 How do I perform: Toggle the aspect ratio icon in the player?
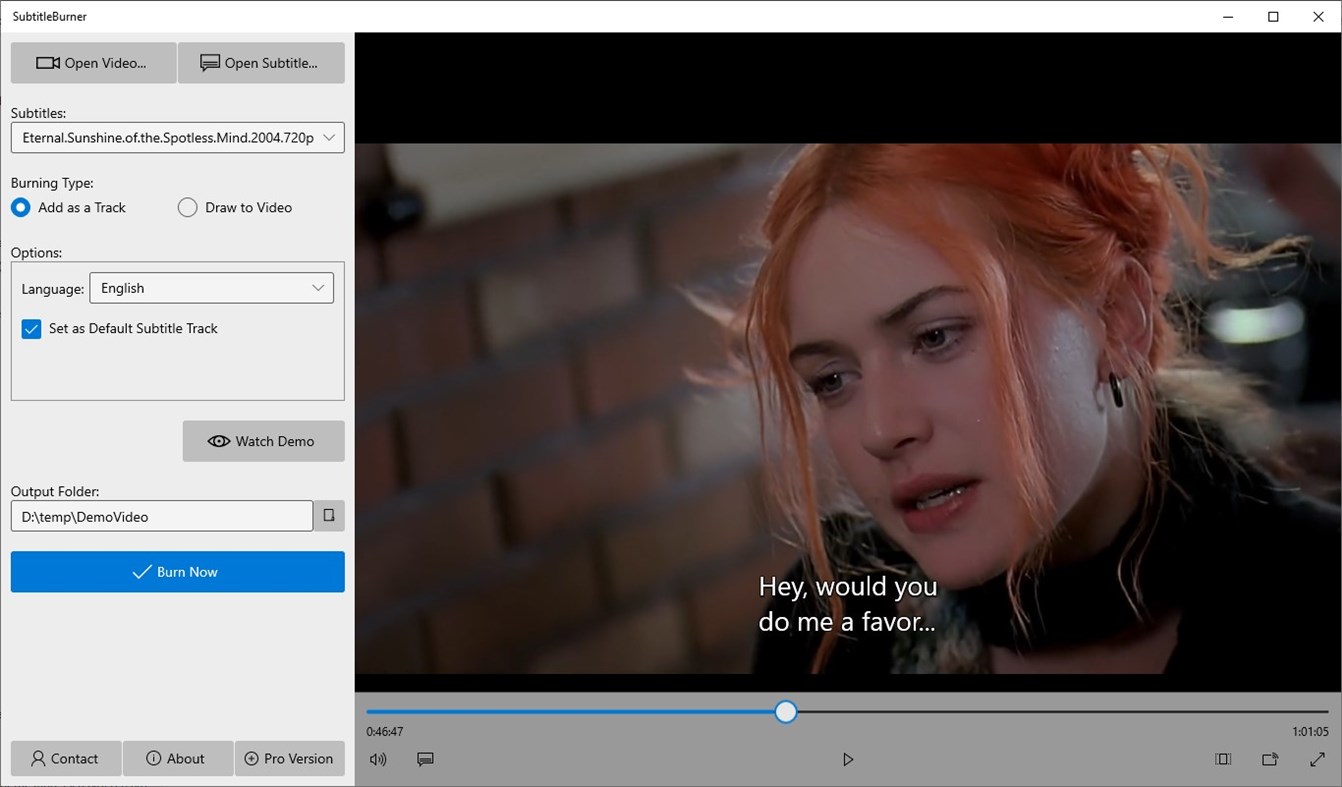[x=1222, y=759]
